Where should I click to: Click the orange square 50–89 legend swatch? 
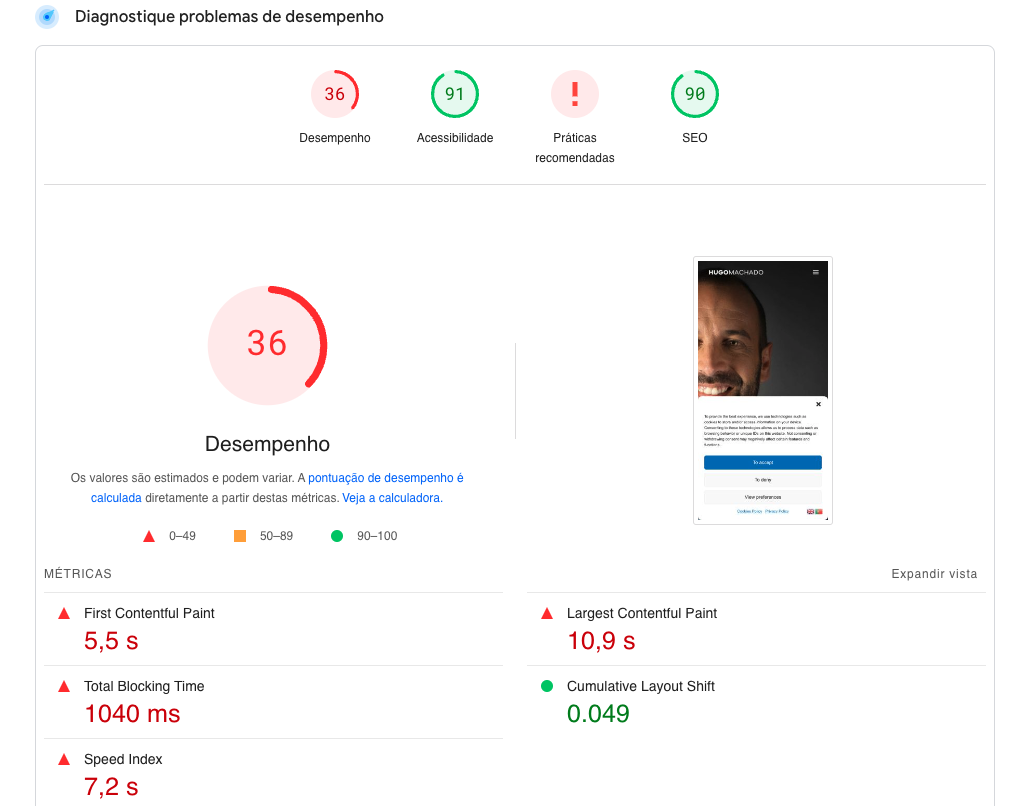[240, 536]
